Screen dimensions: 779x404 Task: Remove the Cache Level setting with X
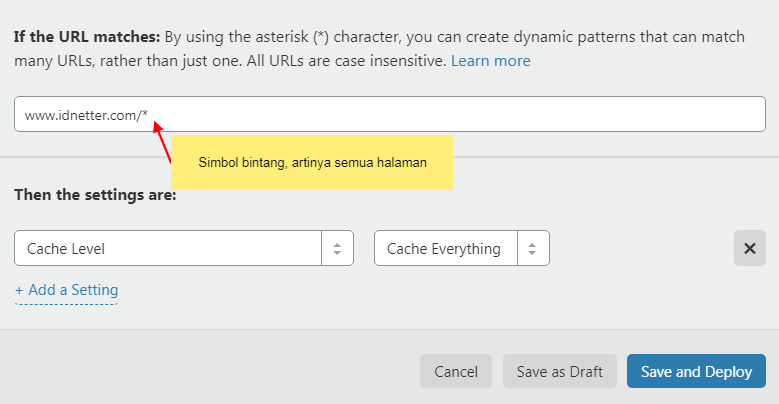(x=749, y=248)
